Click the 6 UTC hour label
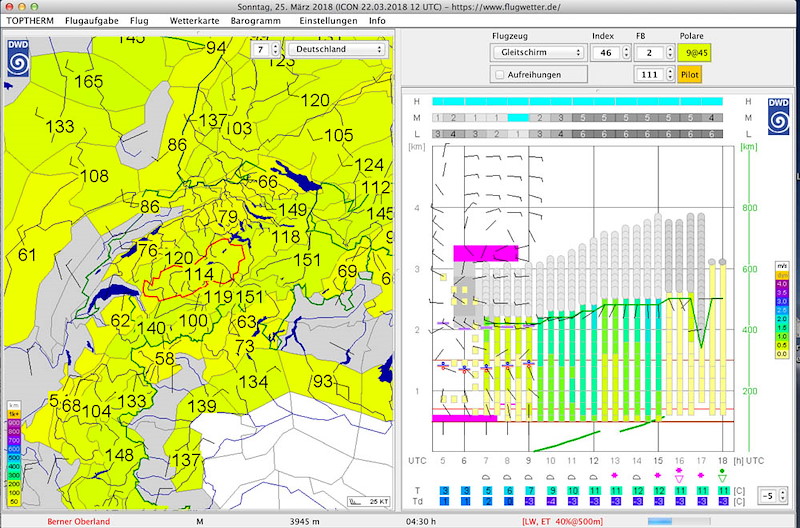Viewport: 800px width, 528px height. (464, 461)
